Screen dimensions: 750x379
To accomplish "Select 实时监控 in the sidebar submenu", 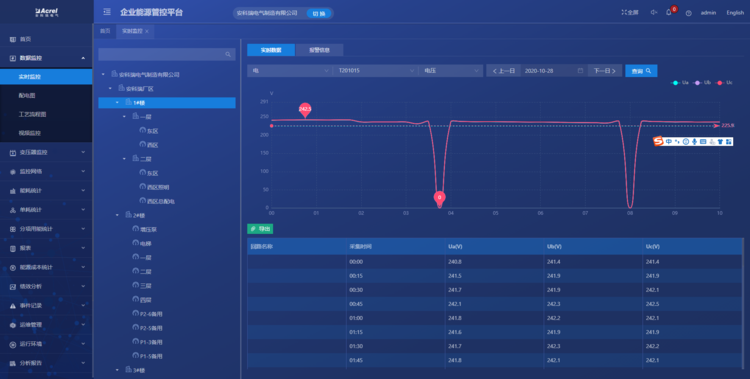I will tap(46, 77).
